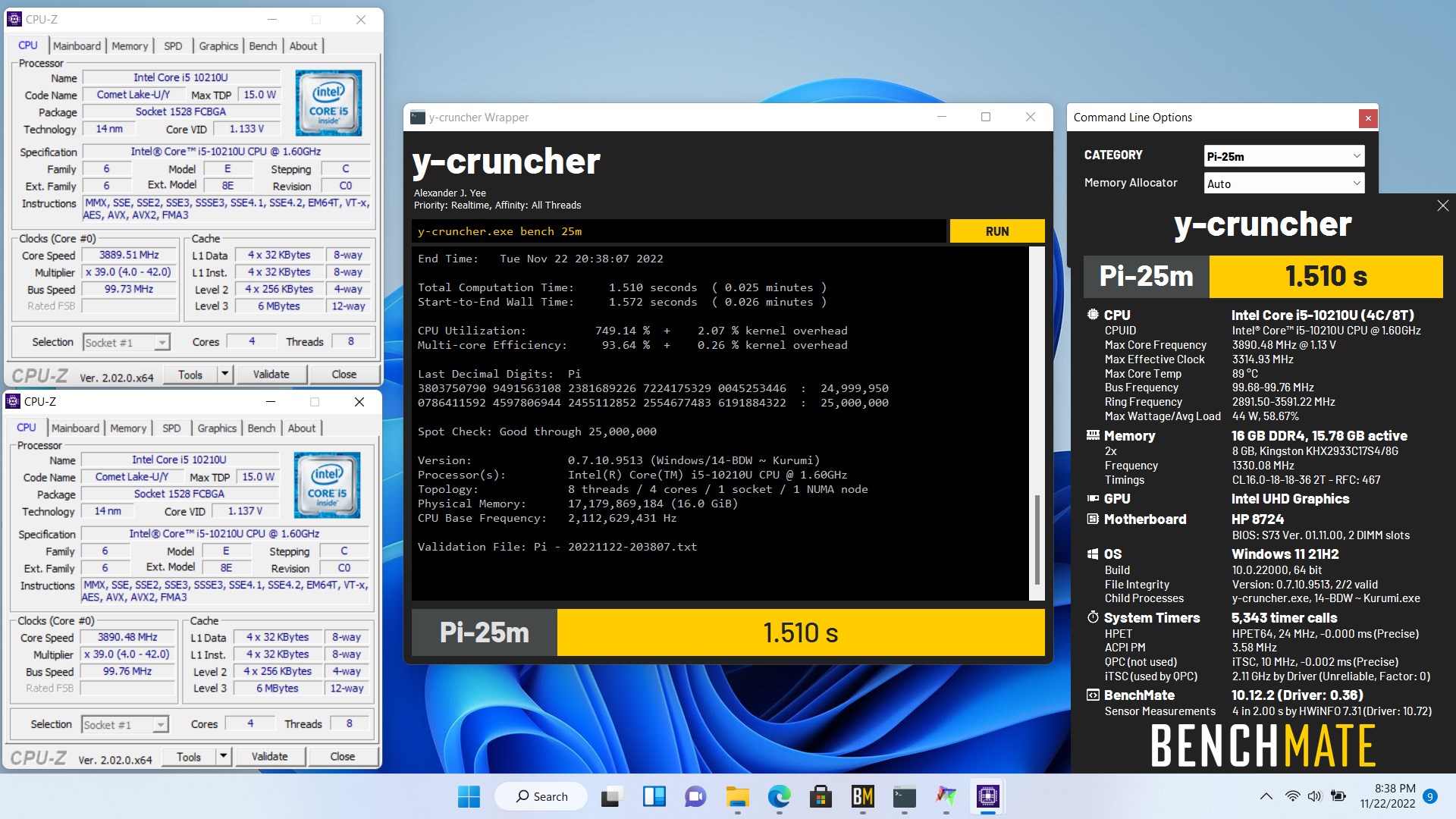Launch the Chat app from taskbar
Screen dimensions: 1456x819
[695, 796]
